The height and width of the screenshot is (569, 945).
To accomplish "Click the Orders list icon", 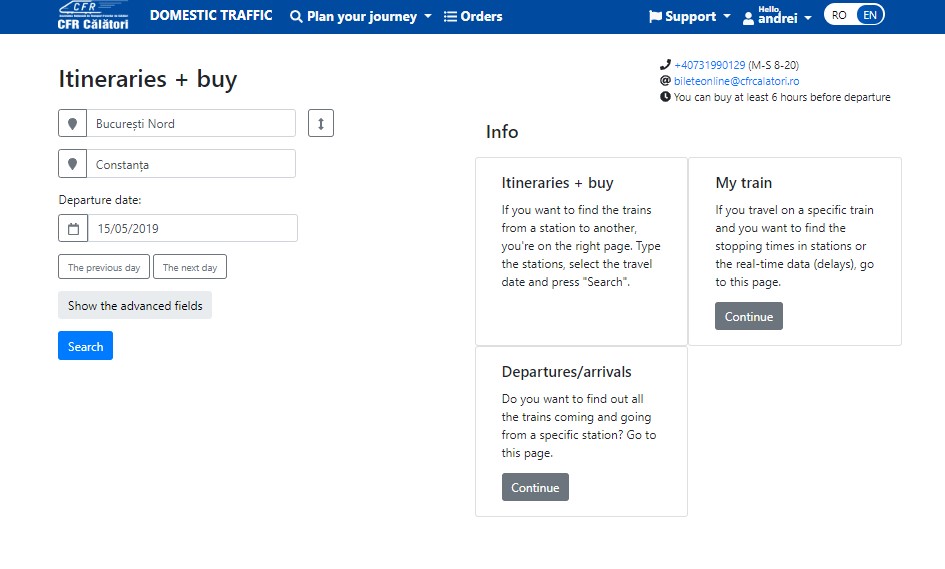I will click(x=450, y=17).
